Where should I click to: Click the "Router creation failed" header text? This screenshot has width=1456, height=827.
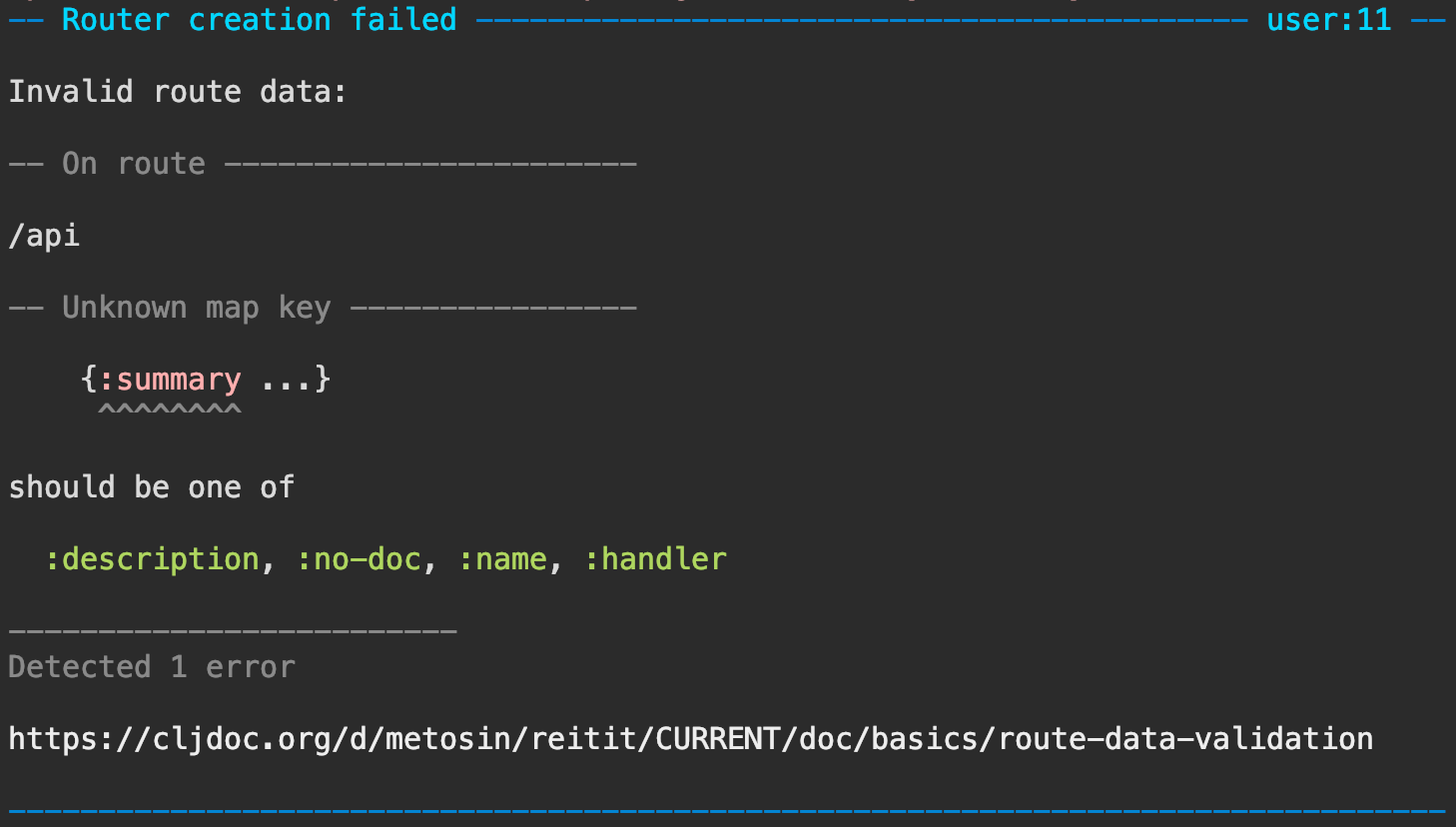259,20
